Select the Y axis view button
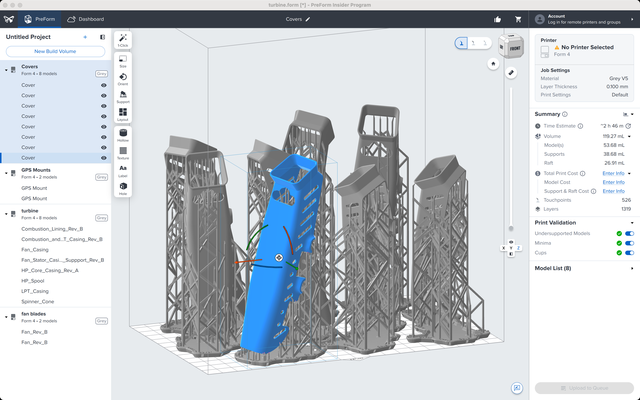Viewport: 640px width, 400px height. (511, 248)
